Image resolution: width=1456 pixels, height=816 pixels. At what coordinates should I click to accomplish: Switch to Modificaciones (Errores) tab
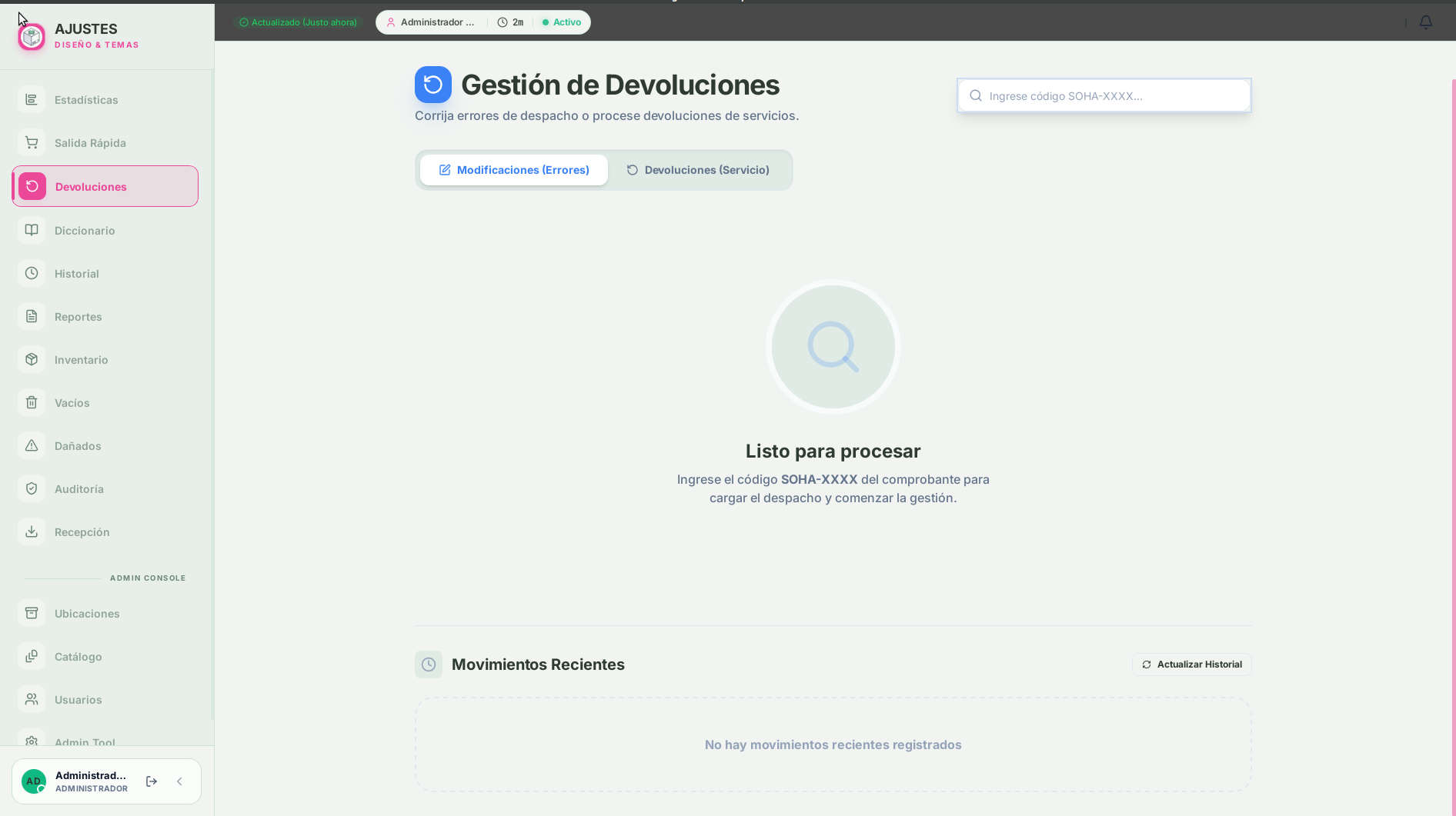pos(514,170)
